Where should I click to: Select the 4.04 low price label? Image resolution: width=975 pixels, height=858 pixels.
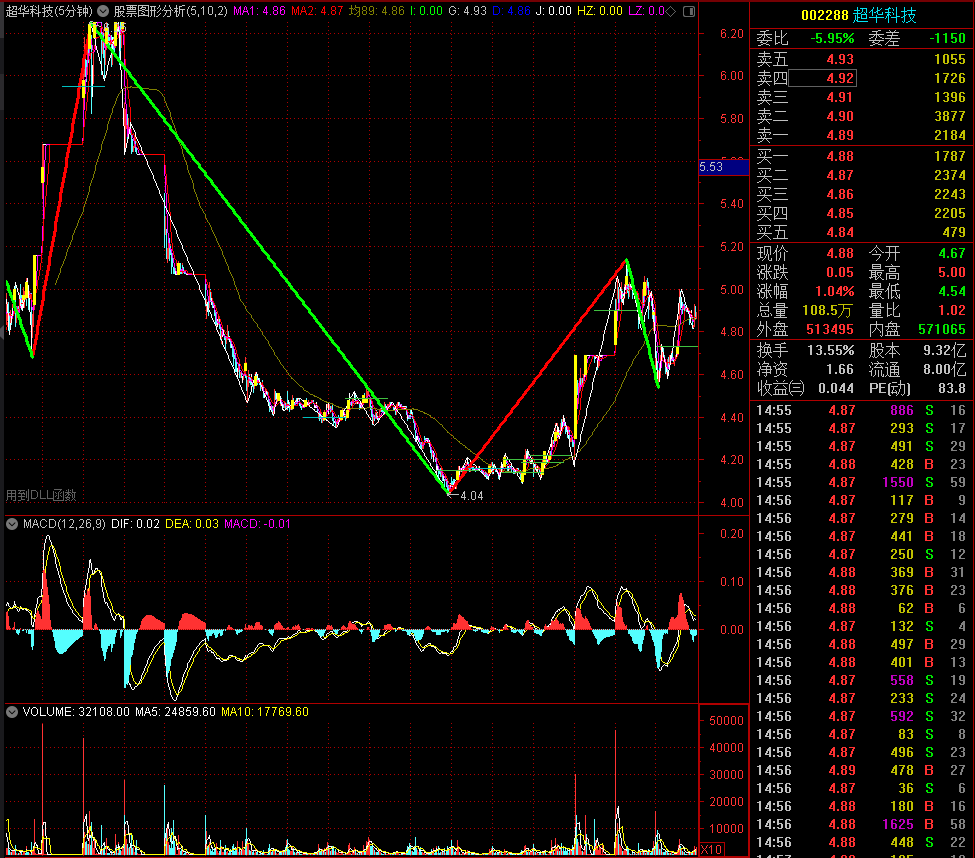(469, 495)
